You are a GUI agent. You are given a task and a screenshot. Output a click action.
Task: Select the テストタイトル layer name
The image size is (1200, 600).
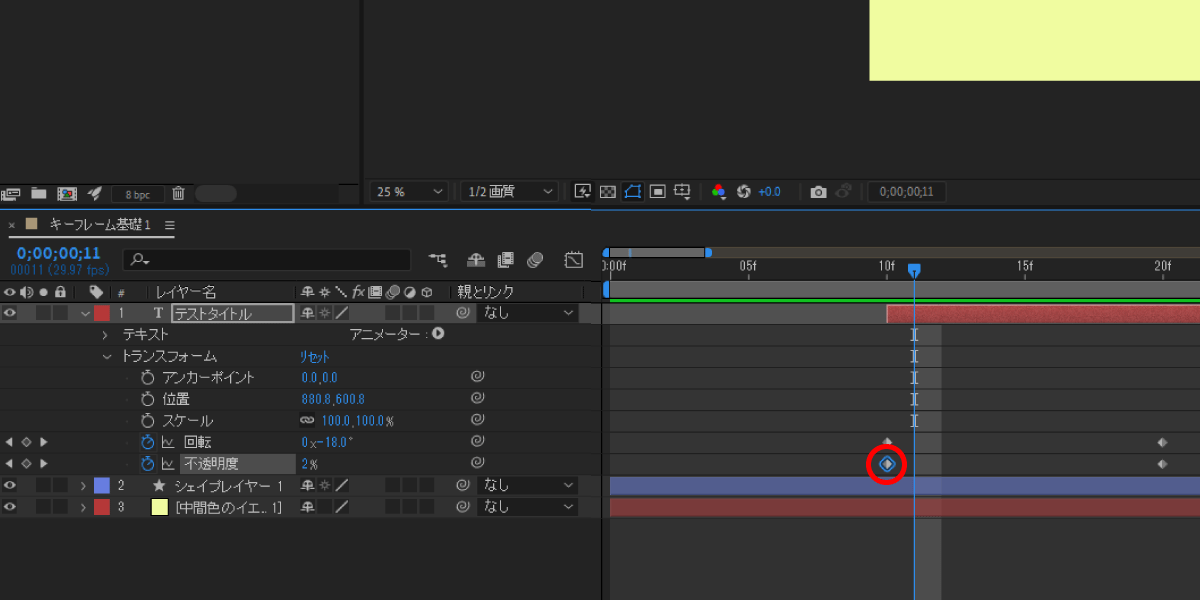(233, 313)
